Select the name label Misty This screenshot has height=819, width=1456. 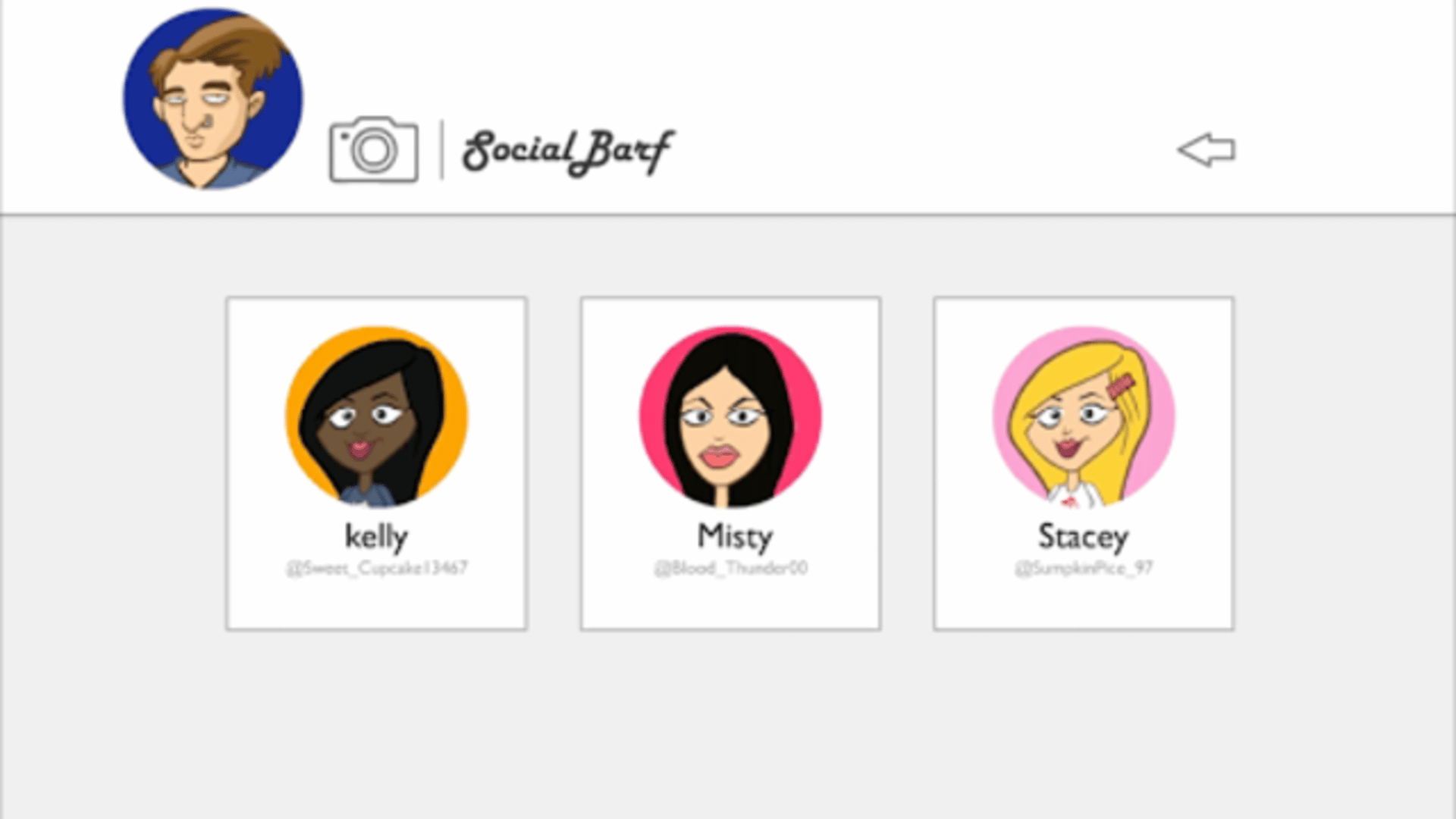tap(735, 536)
